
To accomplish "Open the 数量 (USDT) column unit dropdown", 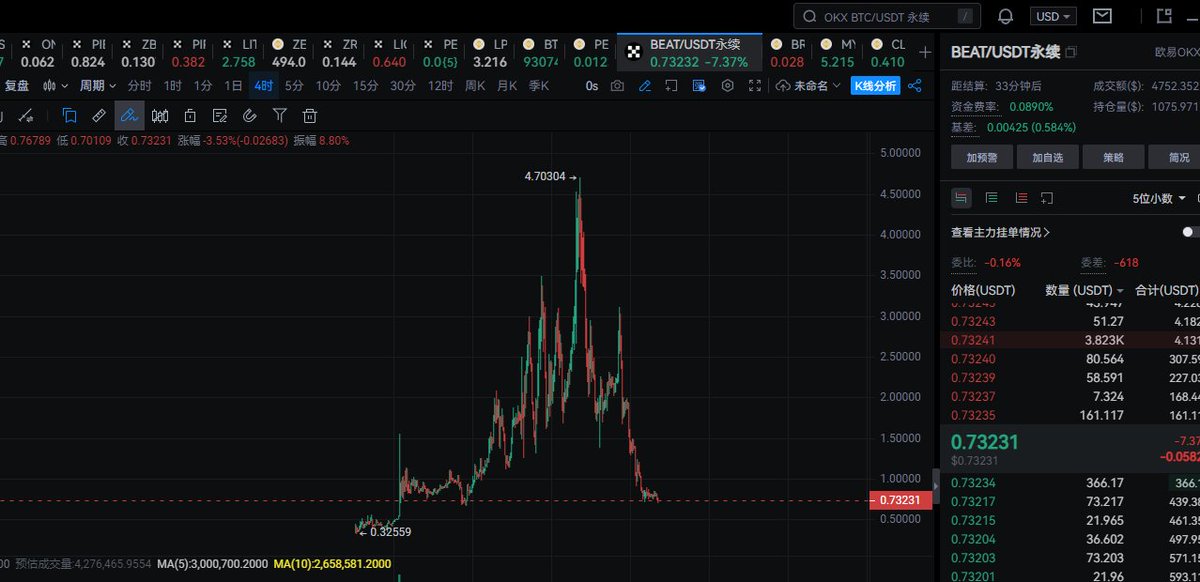I will coord(1085,290).
